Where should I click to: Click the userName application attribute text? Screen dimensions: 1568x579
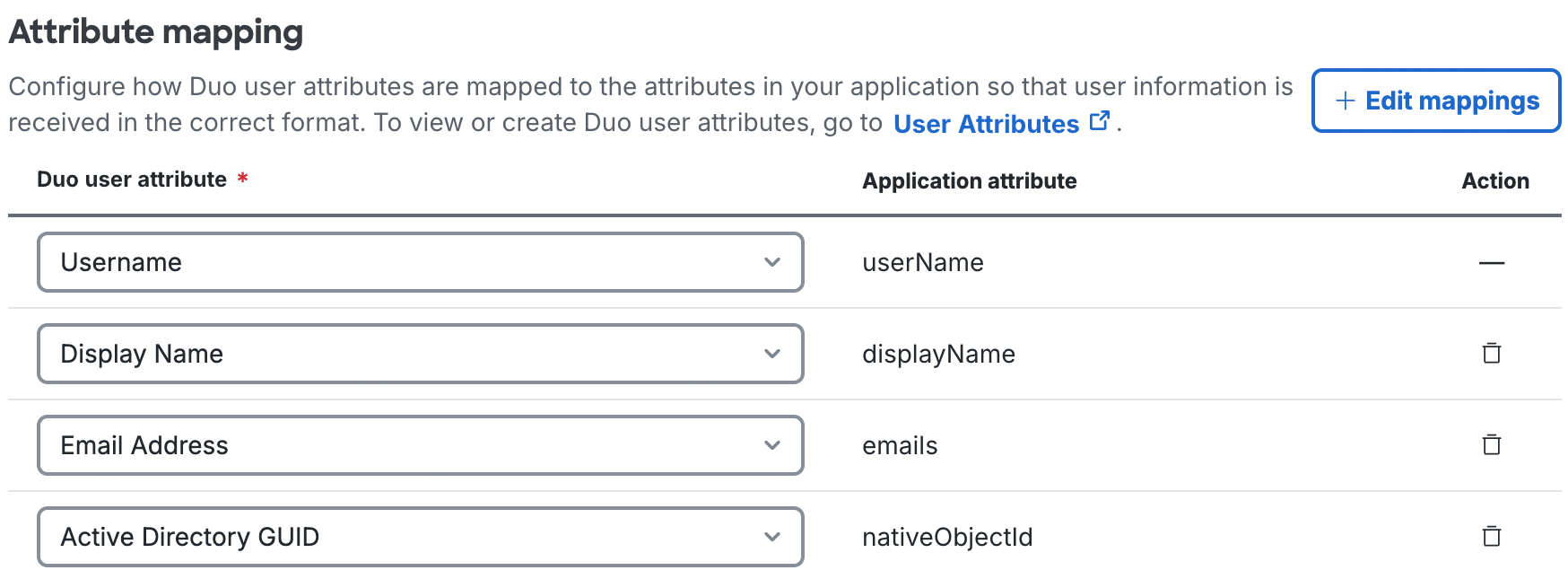point(922,262)
